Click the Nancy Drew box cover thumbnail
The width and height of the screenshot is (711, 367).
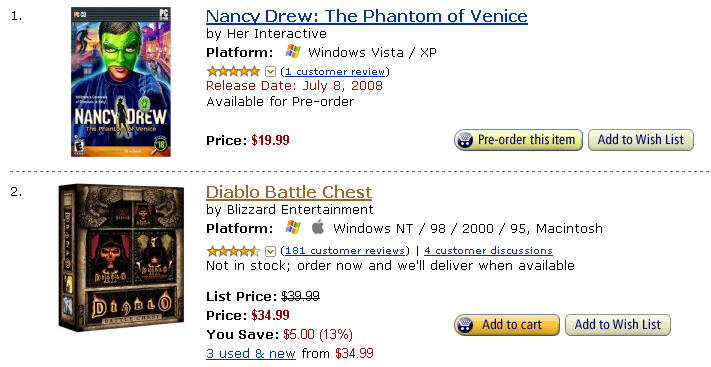click(x=121, y=82)
